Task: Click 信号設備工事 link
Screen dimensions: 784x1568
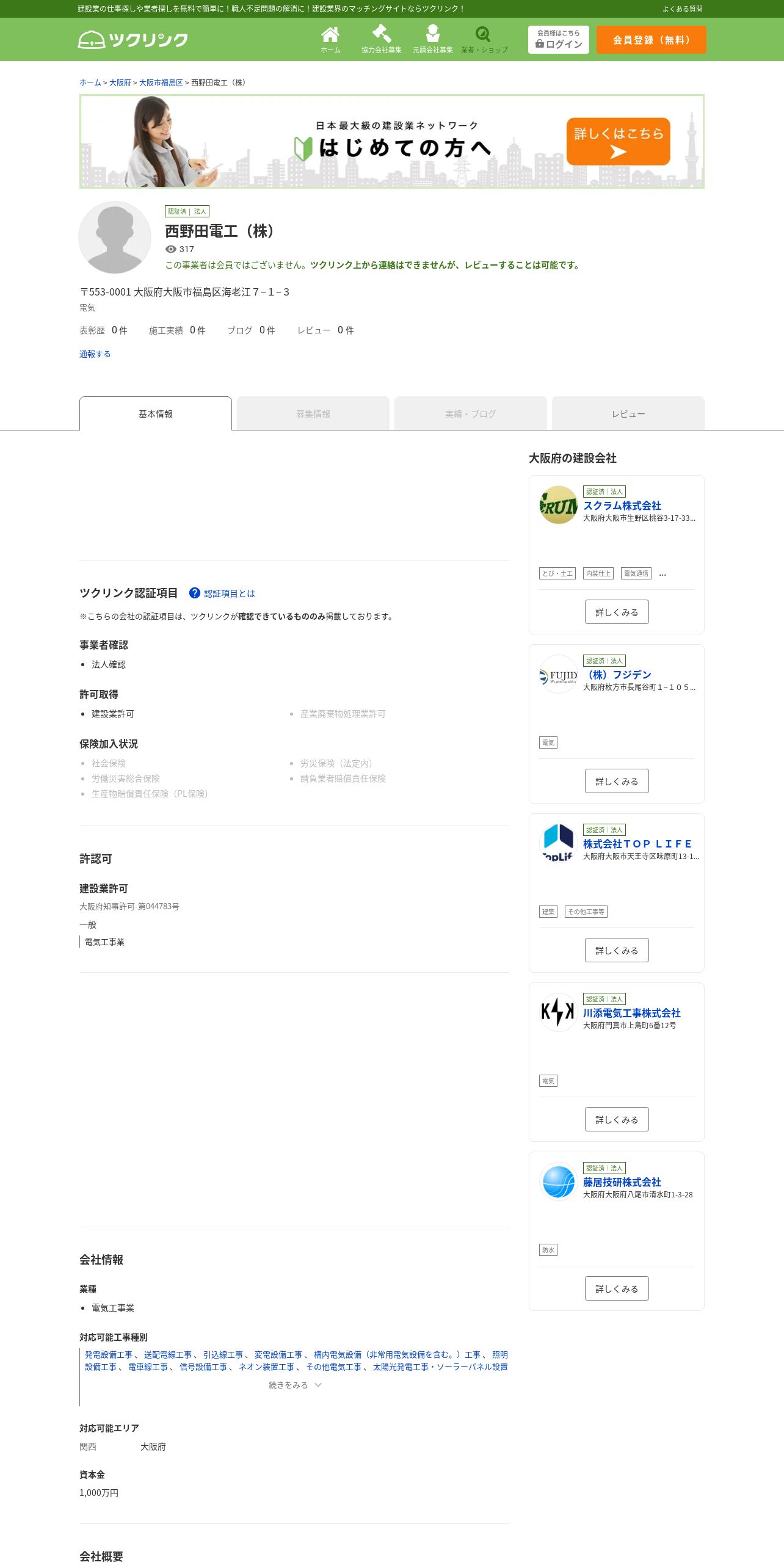Action: tap(203, 1367)
